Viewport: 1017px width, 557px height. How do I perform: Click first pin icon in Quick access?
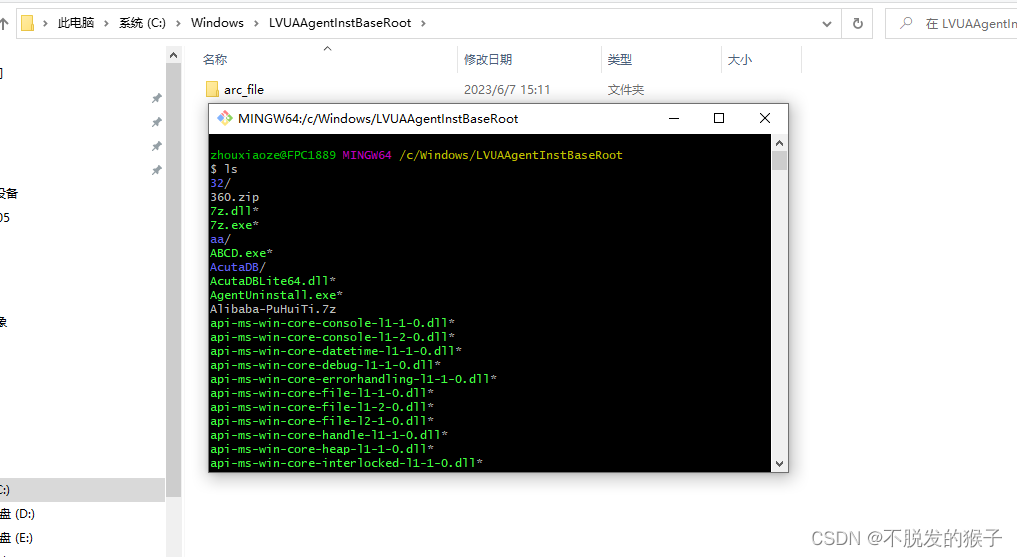pyautogui.click(x=156, y=98)
